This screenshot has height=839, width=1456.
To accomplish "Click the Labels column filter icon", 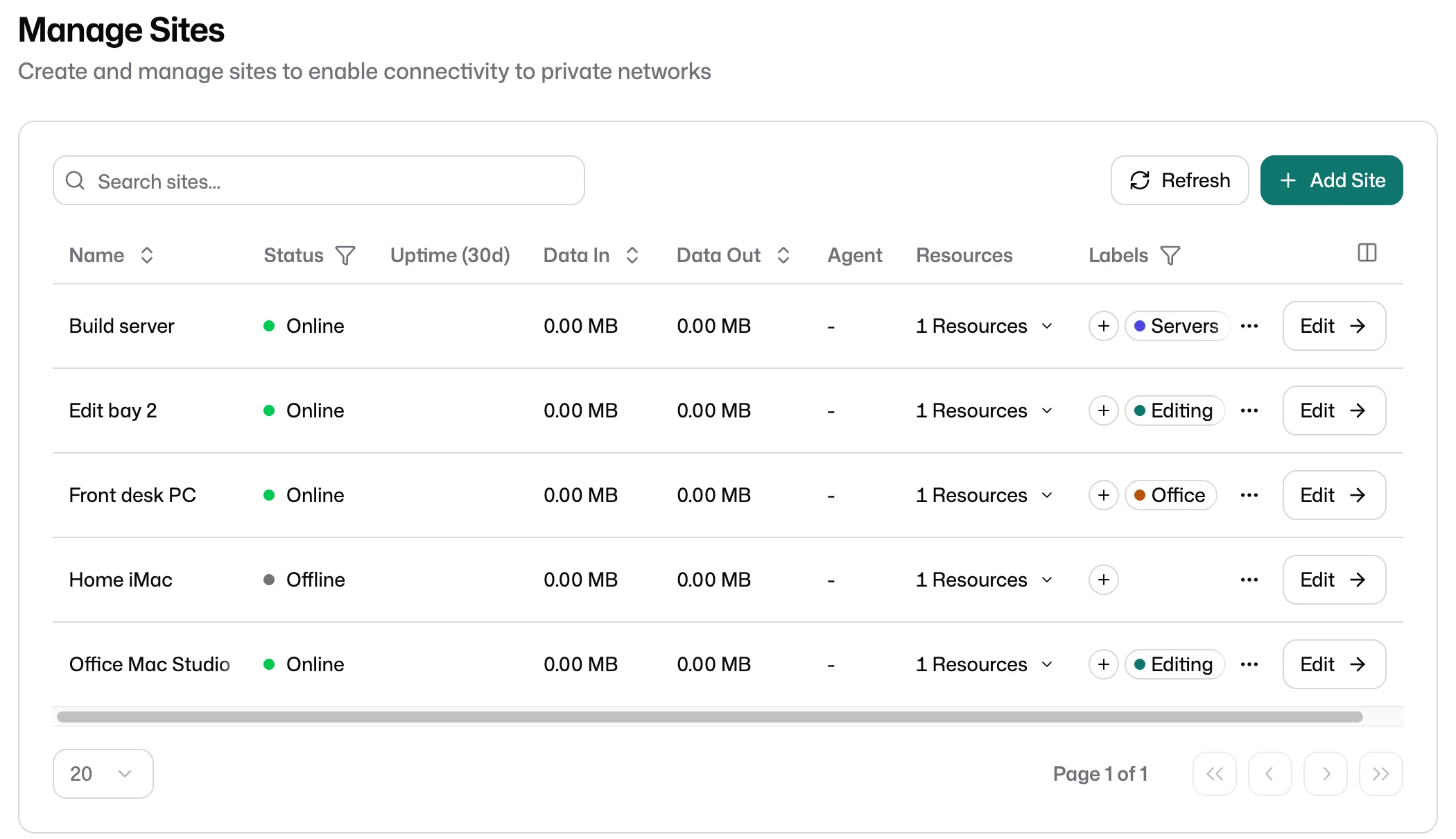I will pyautogui.click(x=1170, y=256).
